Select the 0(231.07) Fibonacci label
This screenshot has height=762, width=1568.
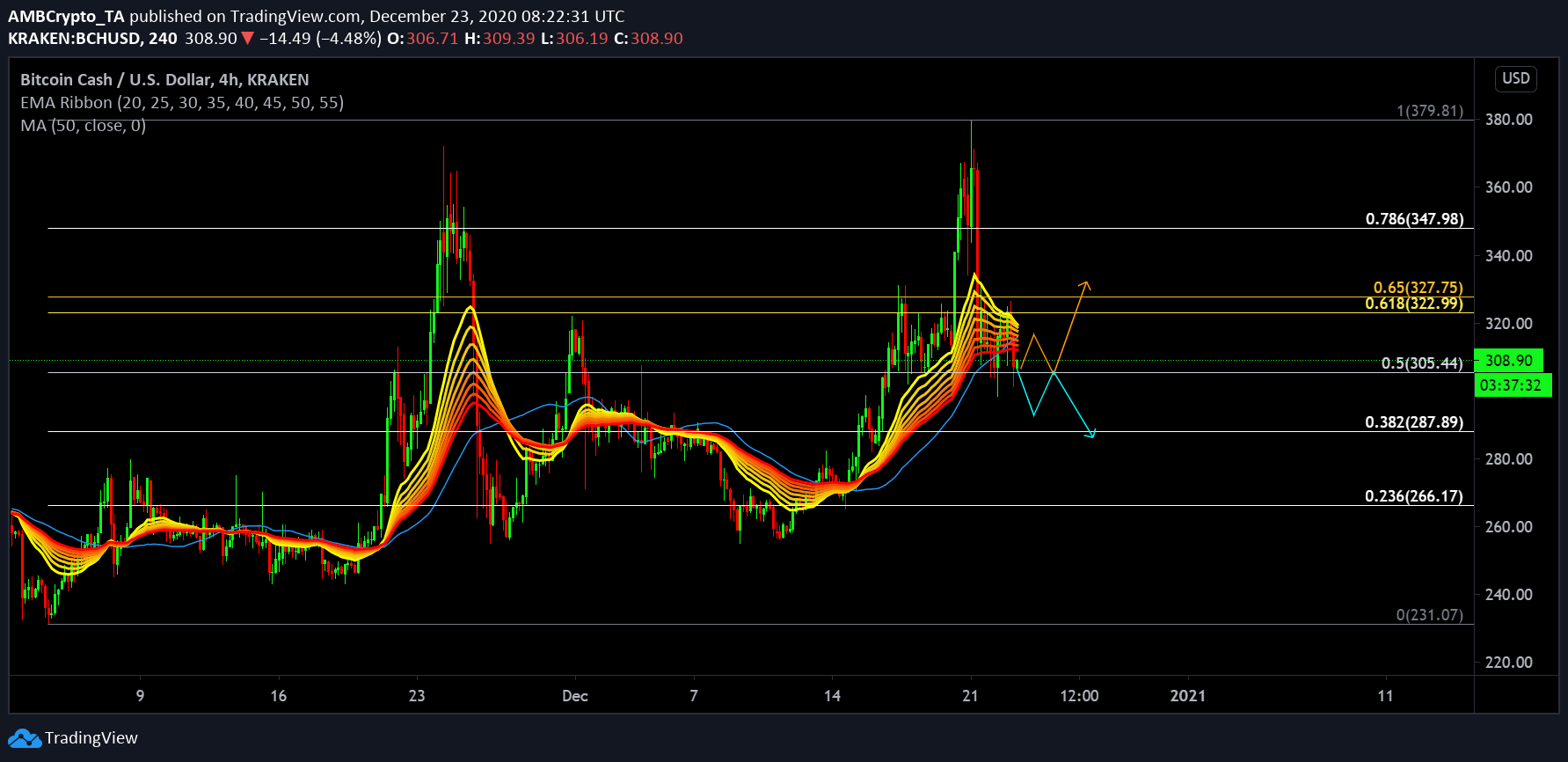(x=1430, y=615)
